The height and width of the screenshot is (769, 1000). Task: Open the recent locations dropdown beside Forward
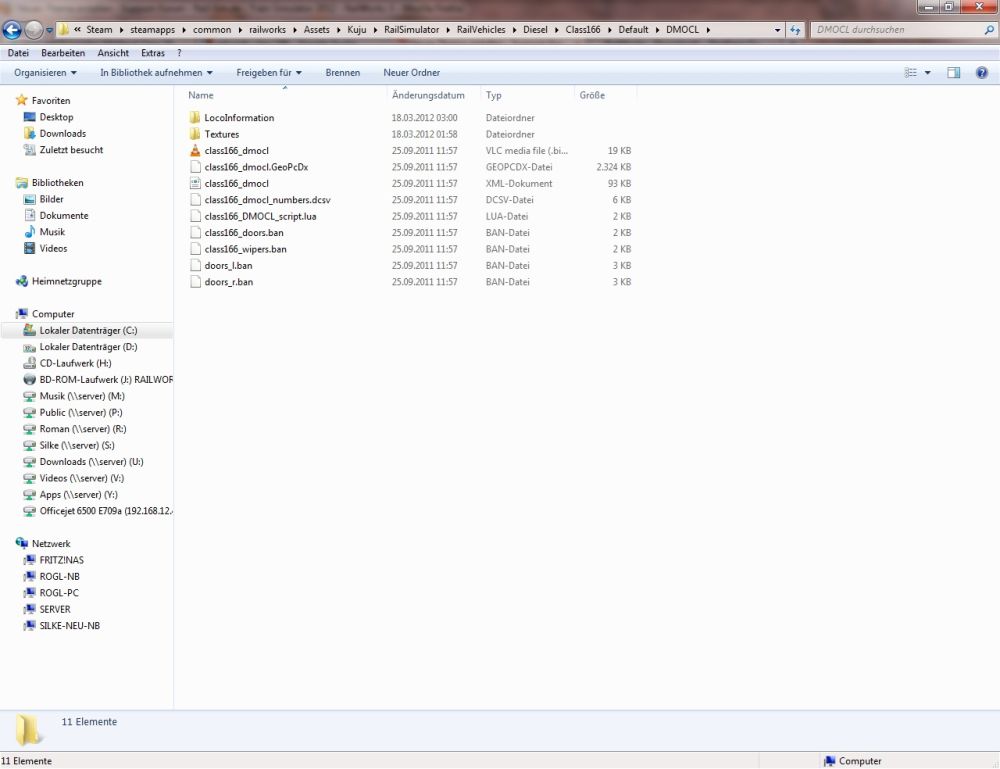[49, 30]
